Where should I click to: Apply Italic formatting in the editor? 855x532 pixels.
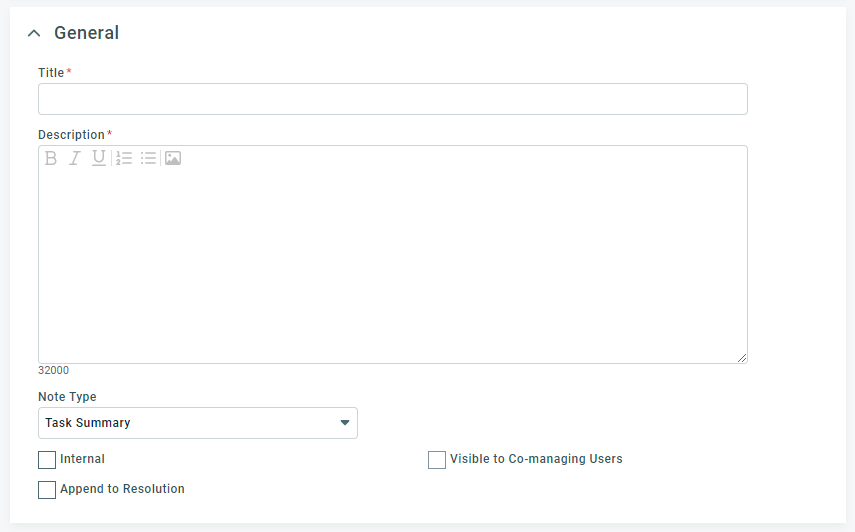[75, 158]
